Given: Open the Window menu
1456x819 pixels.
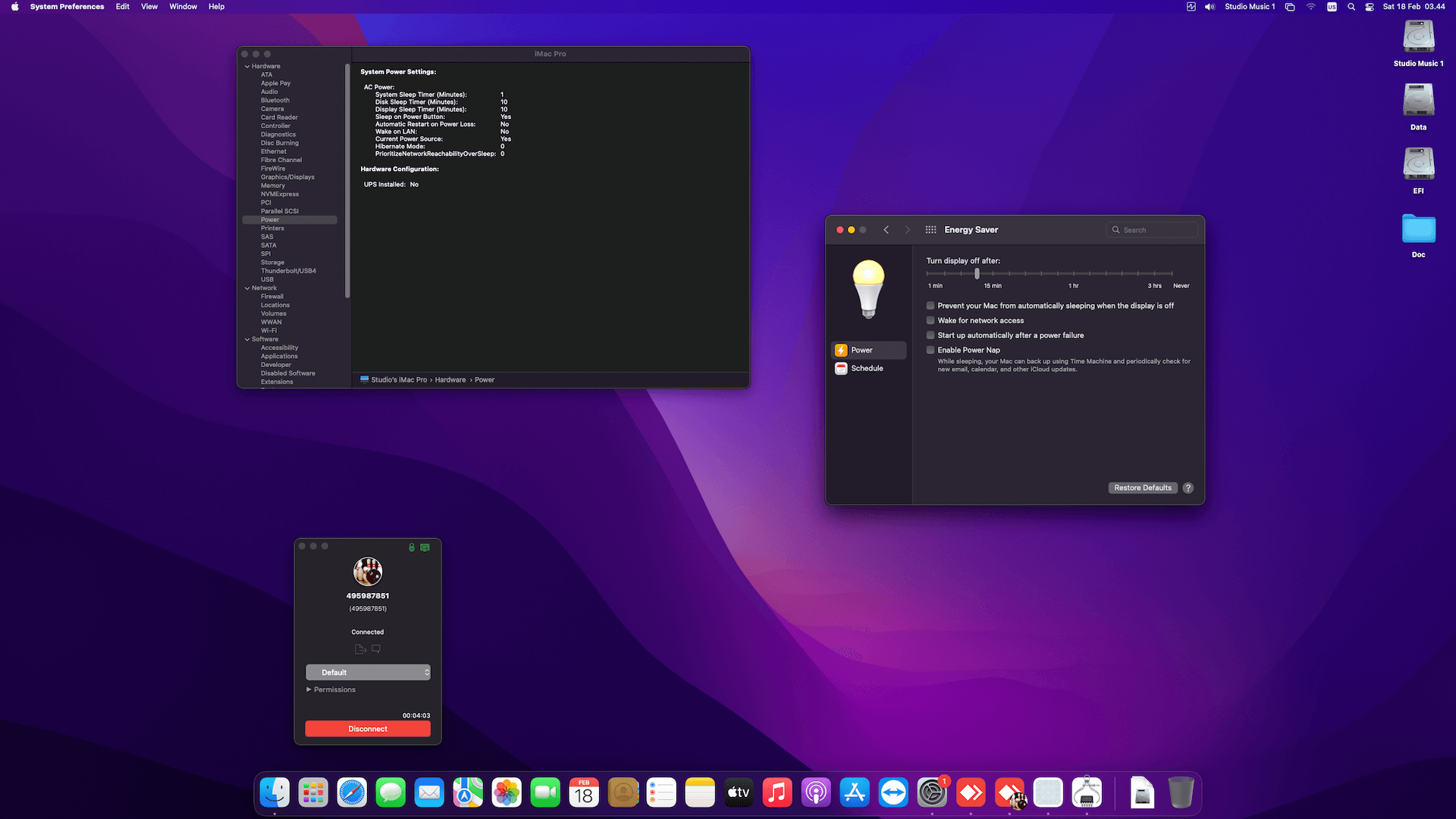Looking at the screenshot, I should coord(183,7).
